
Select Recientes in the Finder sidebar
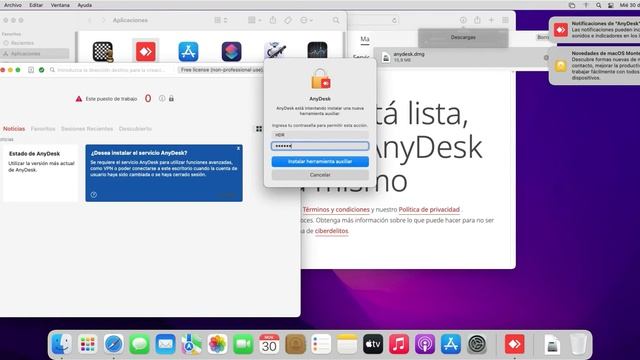click(x=22, y=43)
